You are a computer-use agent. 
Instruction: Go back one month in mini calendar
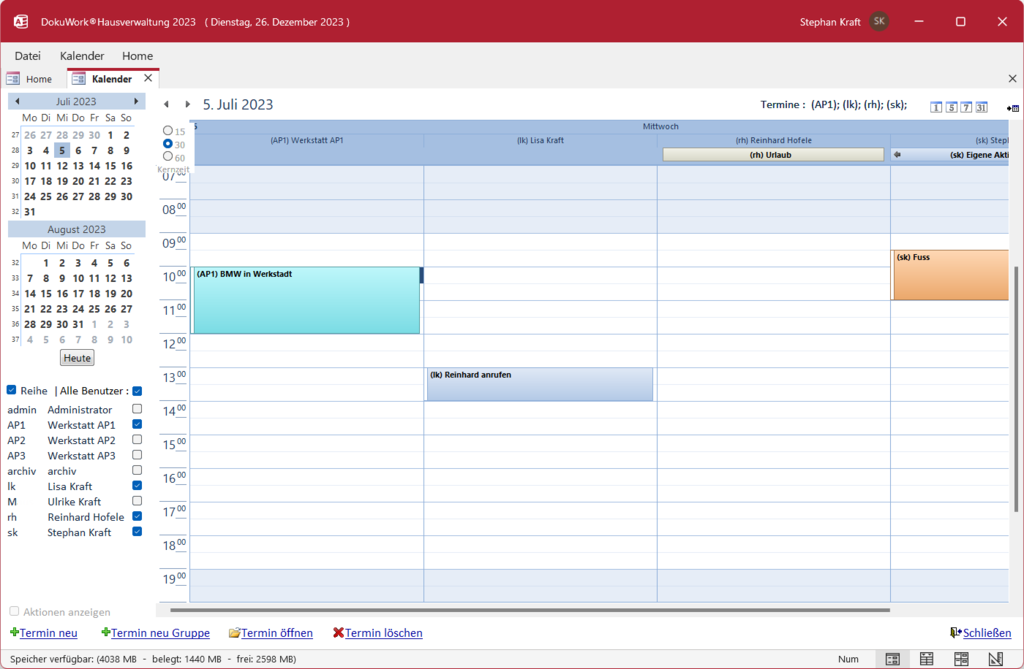click(17, 101)
